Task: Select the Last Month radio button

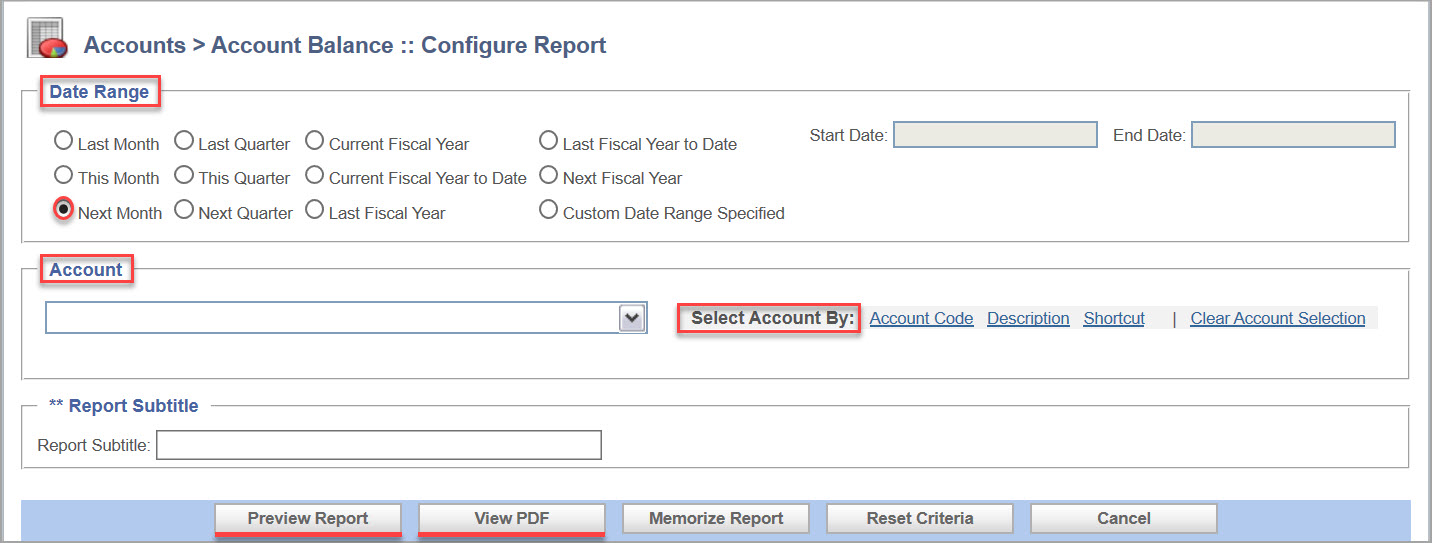Action: tap(63, 140)
